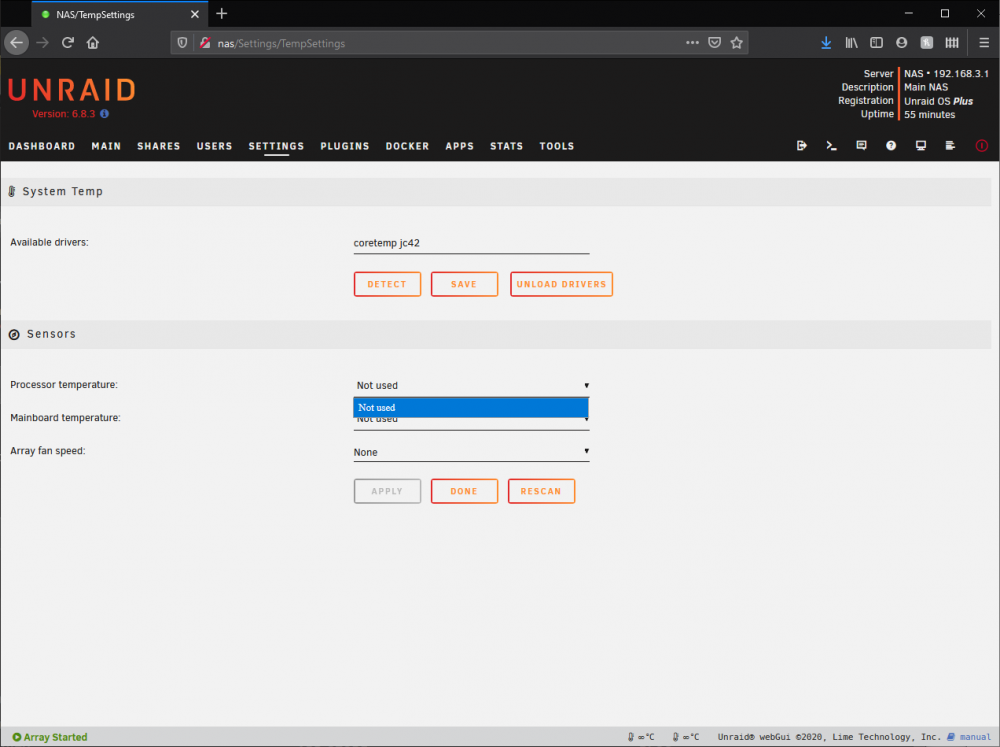
Task: Toggle help with the question mark icon
Action: pos(891,145)
